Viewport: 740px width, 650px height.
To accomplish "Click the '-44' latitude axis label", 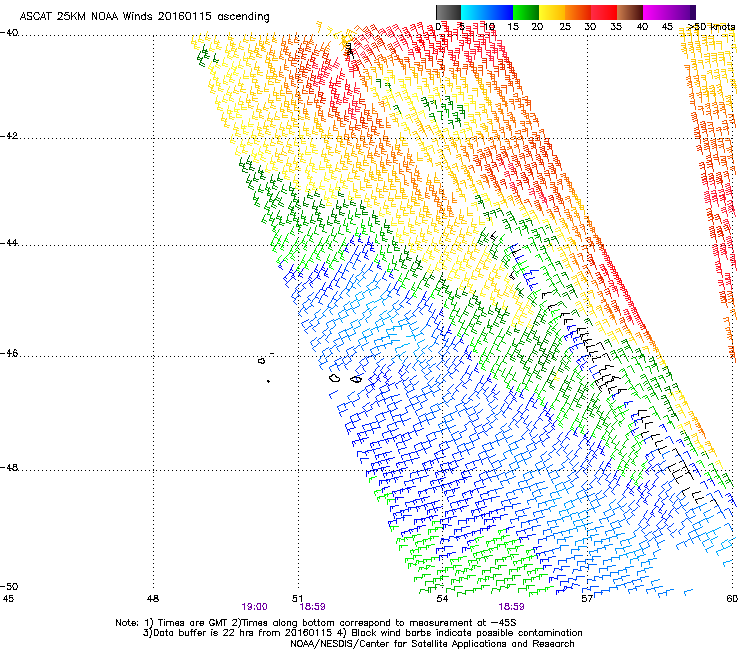I will [x=9, y=243].
